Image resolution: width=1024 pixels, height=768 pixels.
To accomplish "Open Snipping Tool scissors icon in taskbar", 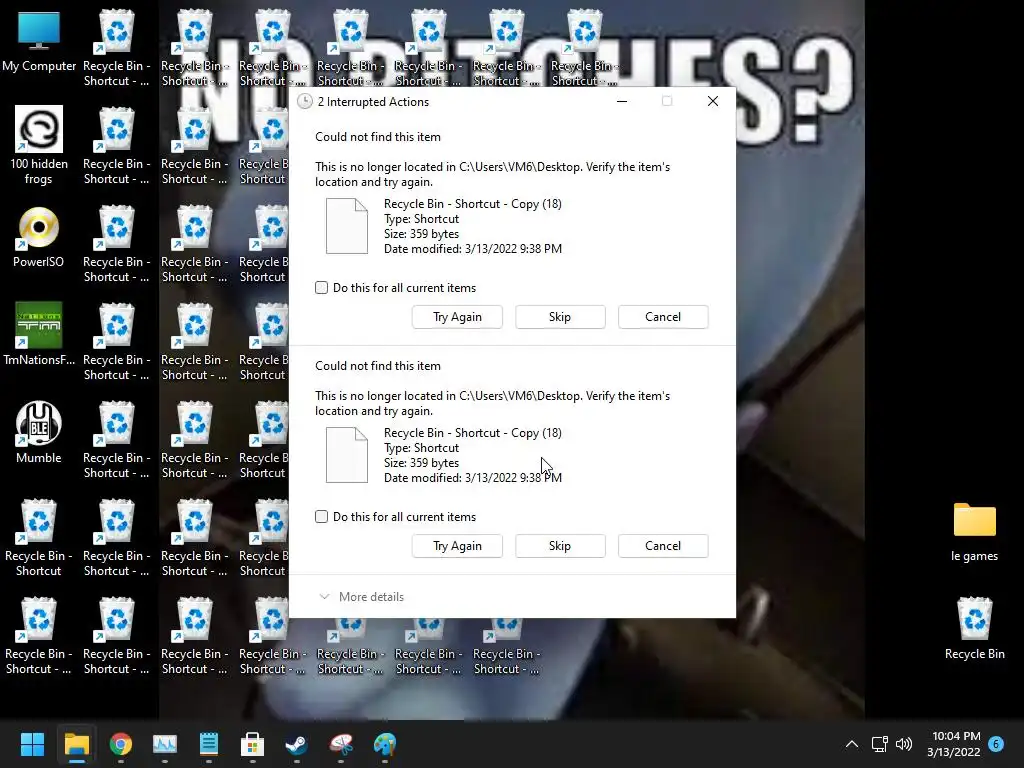I will [341, 744].
